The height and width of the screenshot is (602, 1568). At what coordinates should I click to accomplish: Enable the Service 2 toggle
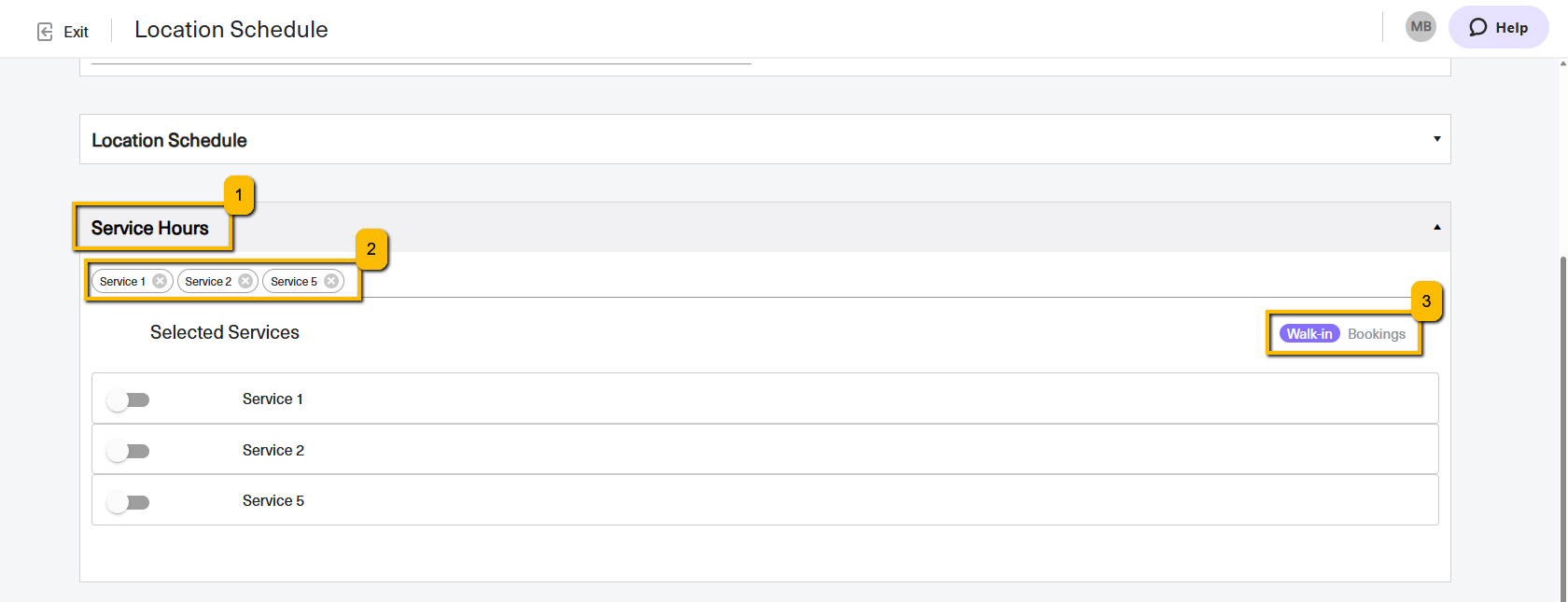click(x=128, y=452)
